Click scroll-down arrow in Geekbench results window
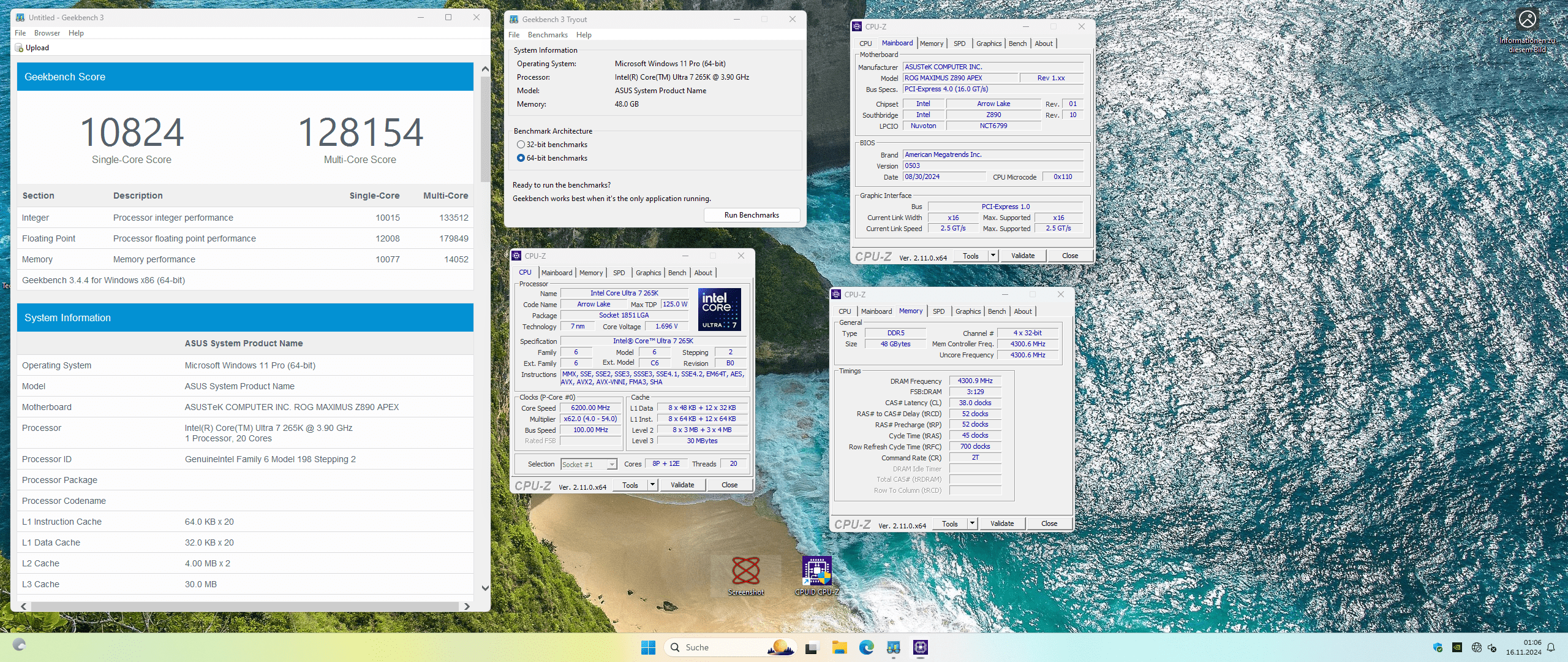Screen dimensions: 1568x662 pos(485,588)
